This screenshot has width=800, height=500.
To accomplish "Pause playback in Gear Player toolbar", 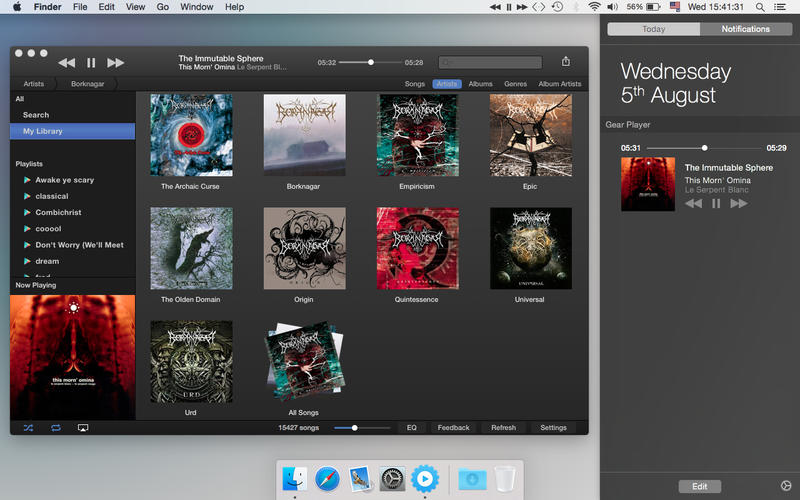I will pos(91,63).
